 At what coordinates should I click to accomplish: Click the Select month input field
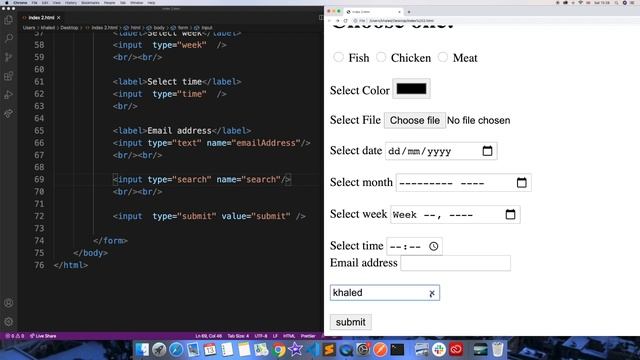[x=464, y=182]
